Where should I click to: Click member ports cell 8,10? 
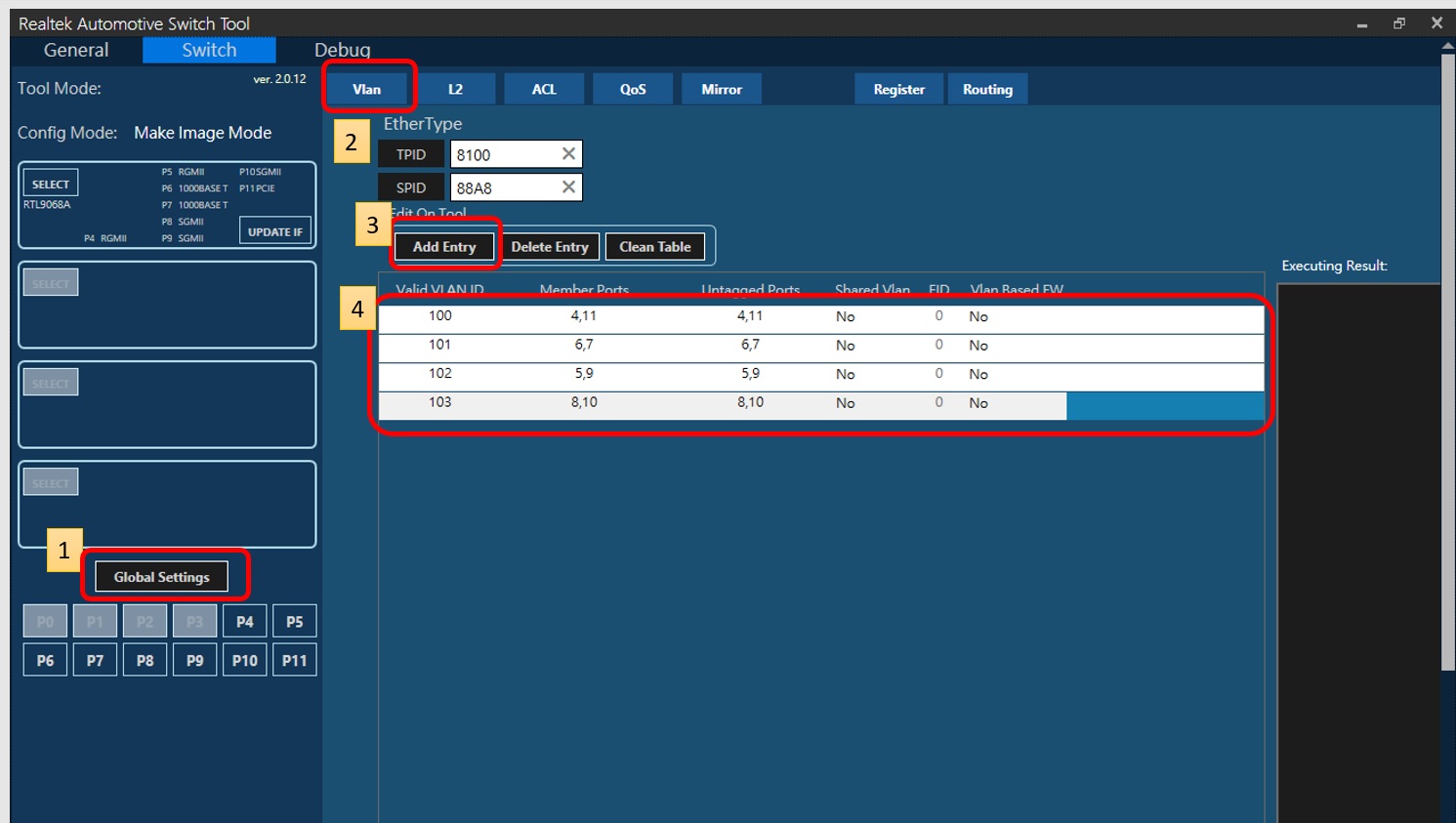point(584,402)
